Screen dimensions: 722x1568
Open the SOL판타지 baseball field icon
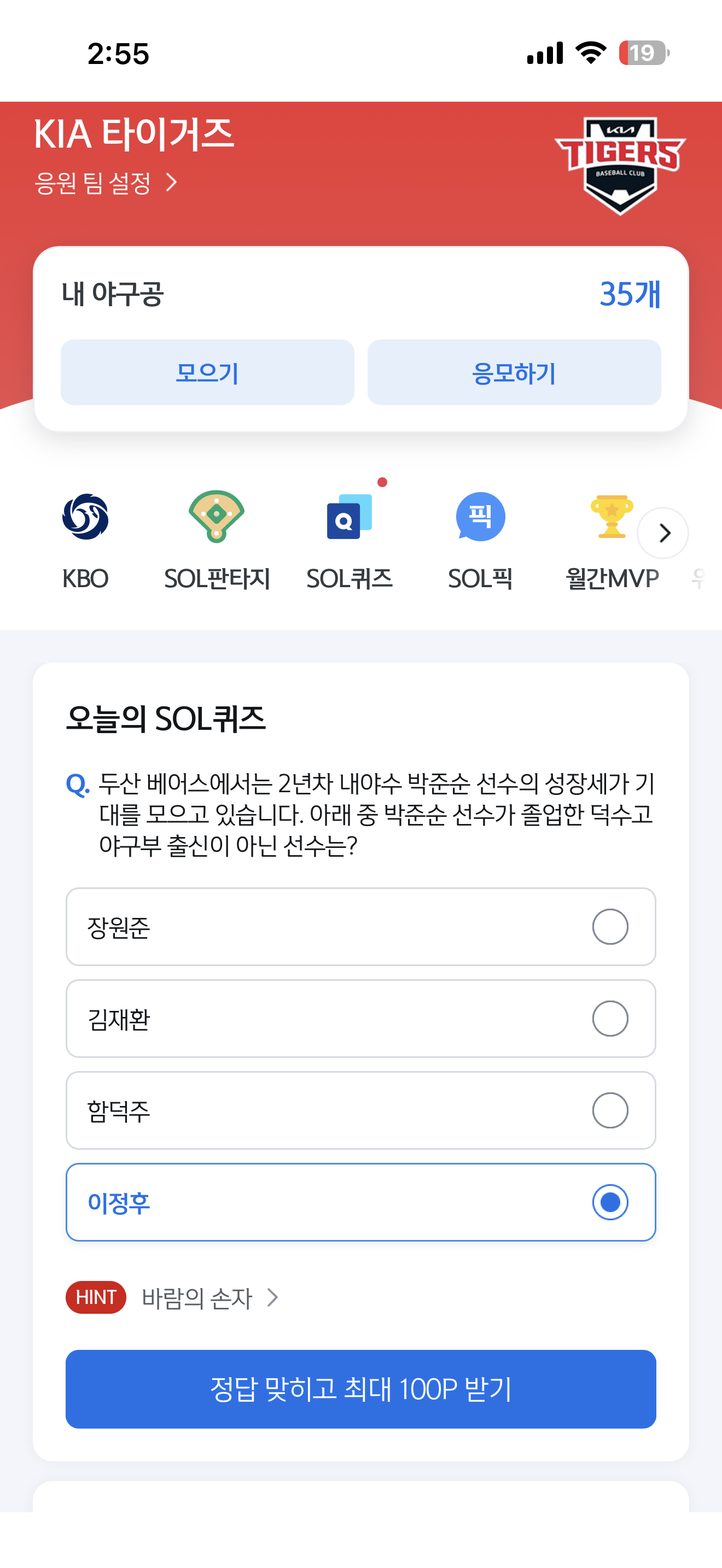pos(217,516)
